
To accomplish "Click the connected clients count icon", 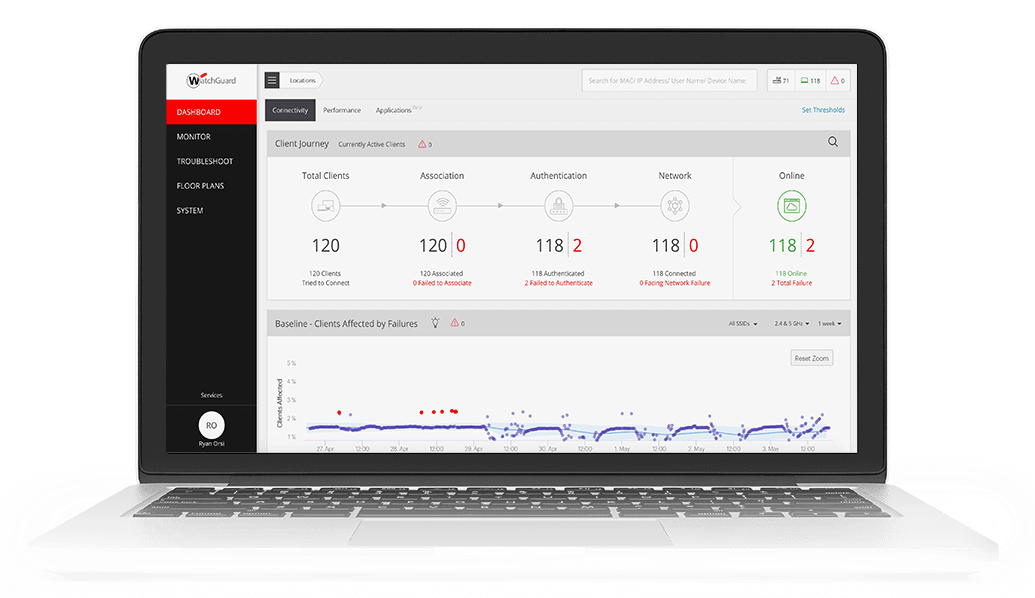I will pyautogui.click(x=804, y=80).
